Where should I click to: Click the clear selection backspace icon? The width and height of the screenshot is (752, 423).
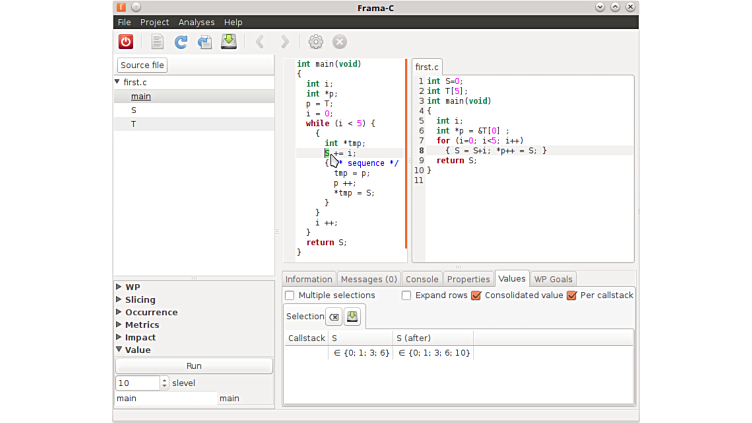tap(335, 317)
